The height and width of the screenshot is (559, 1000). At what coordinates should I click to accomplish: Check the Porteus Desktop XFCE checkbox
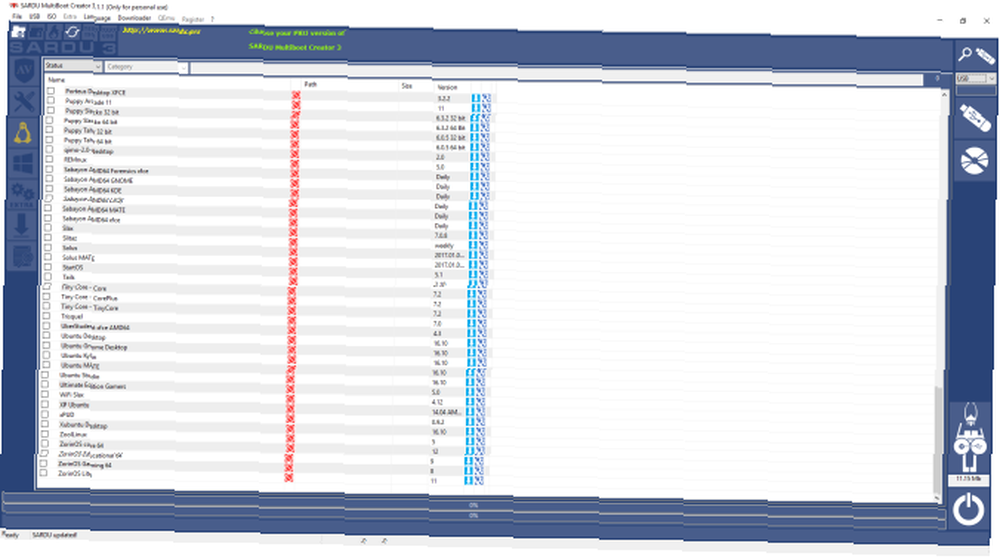(51, 91)
